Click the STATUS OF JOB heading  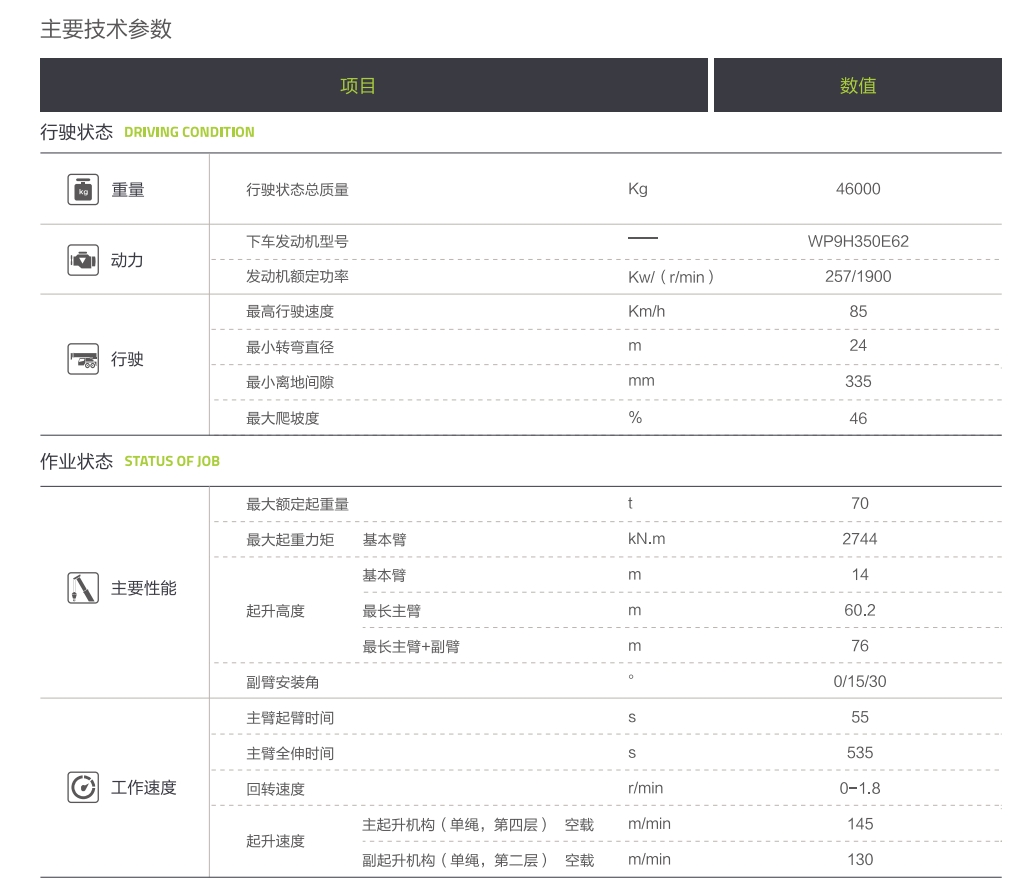pyautogui.click(x=172, y=462)
